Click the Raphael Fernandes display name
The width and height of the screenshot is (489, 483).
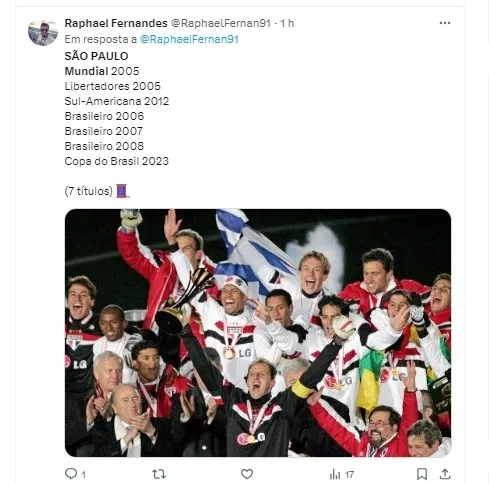pyautogui.click(x=116, y=23)
